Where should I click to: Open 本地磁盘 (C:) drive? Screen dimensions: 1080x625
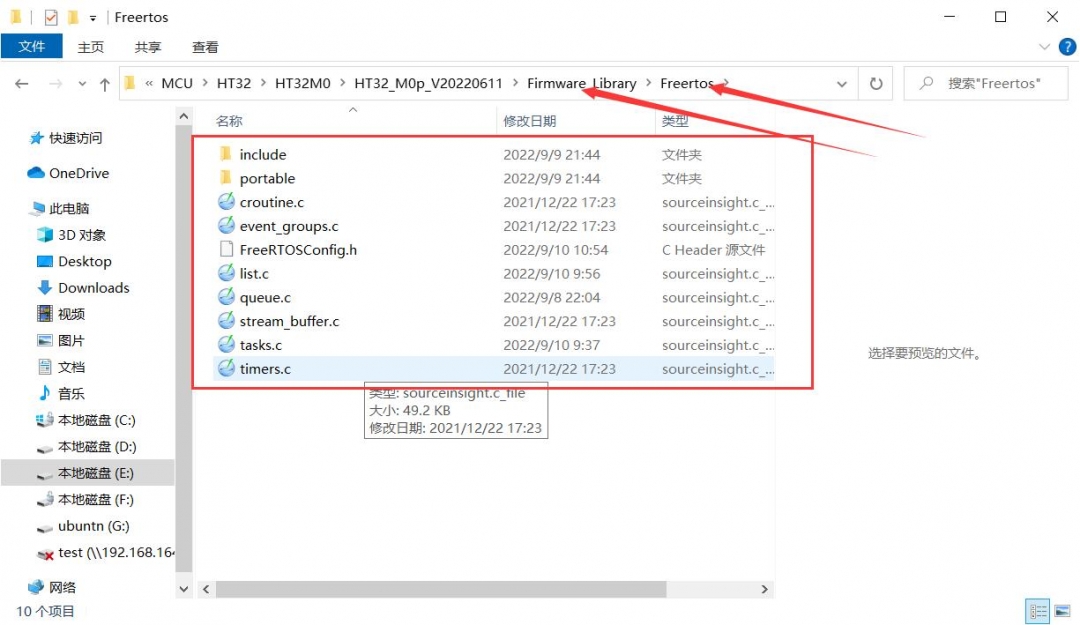coord(86,420)
